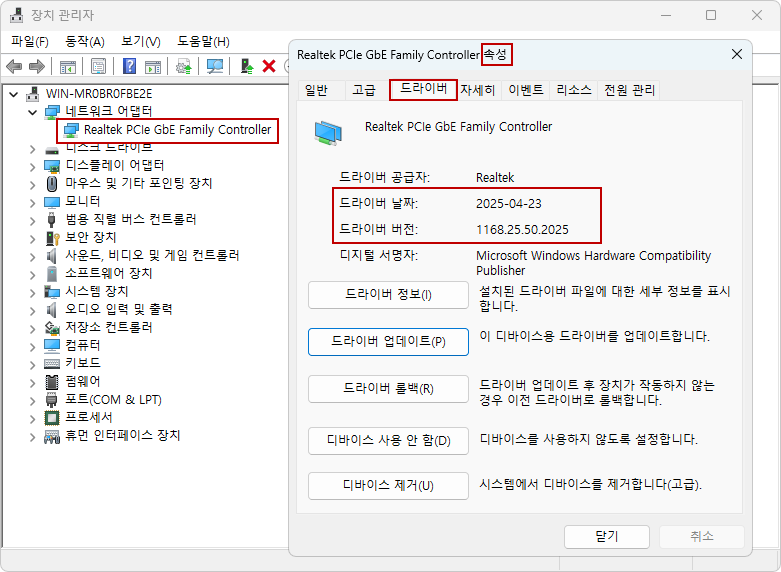
Task: Click the 디바이스 사용 안 함(D) button
Action: click(x=389, y=441)
